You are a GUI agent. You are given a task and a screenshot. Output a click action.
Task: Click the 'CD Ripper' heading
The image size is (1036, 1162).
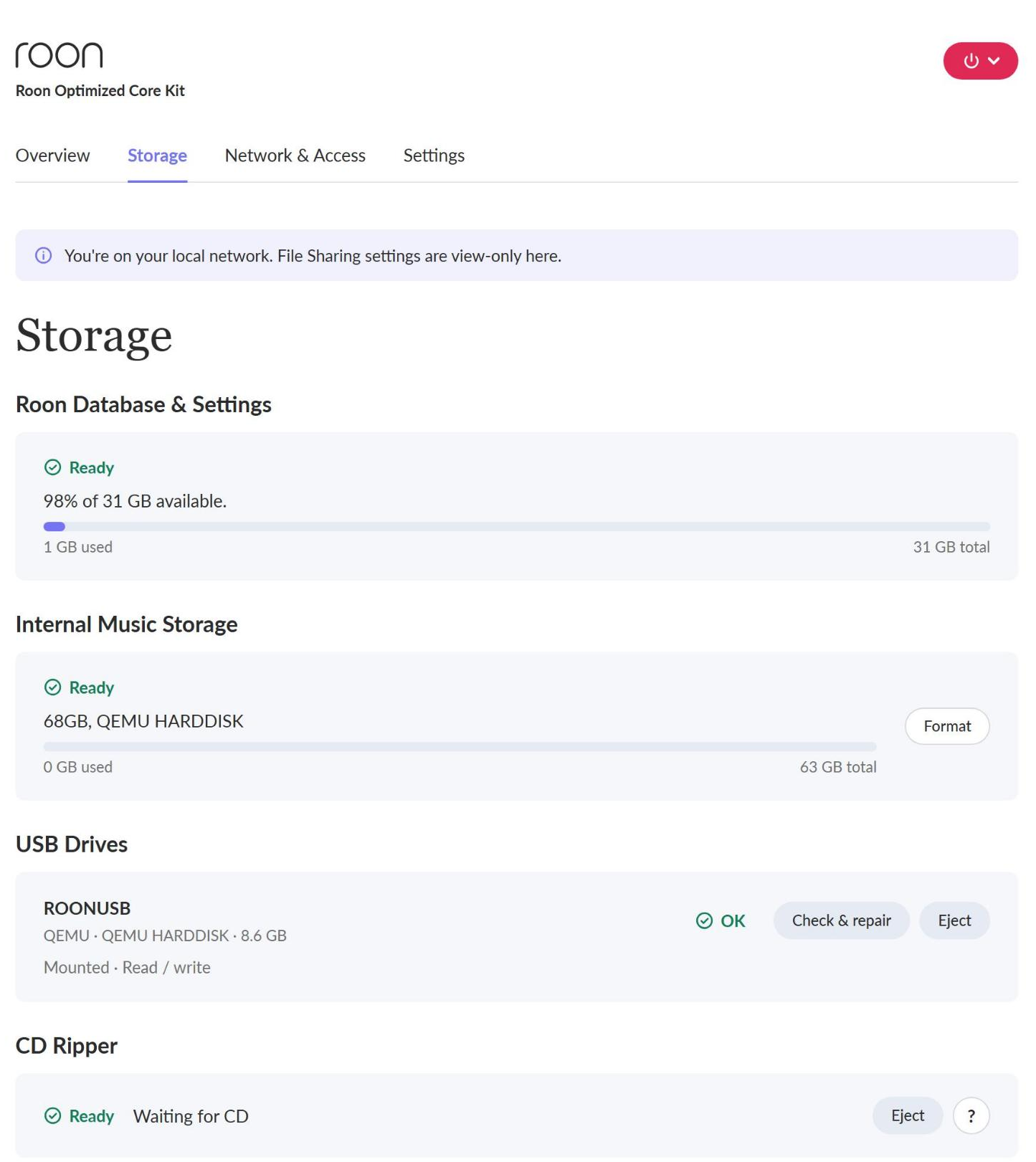67,1047
